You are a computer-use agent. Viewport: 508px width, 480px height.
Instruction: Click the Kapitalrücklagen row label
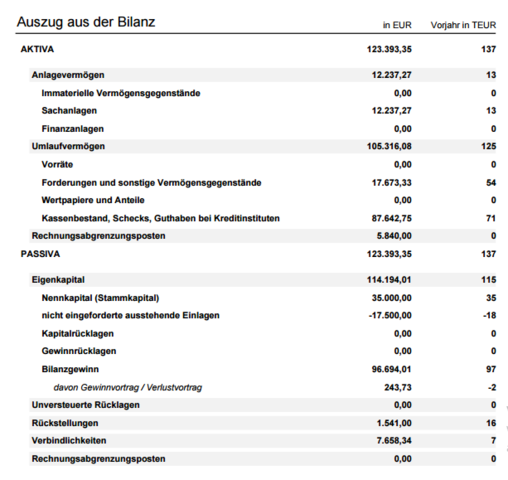77,334
